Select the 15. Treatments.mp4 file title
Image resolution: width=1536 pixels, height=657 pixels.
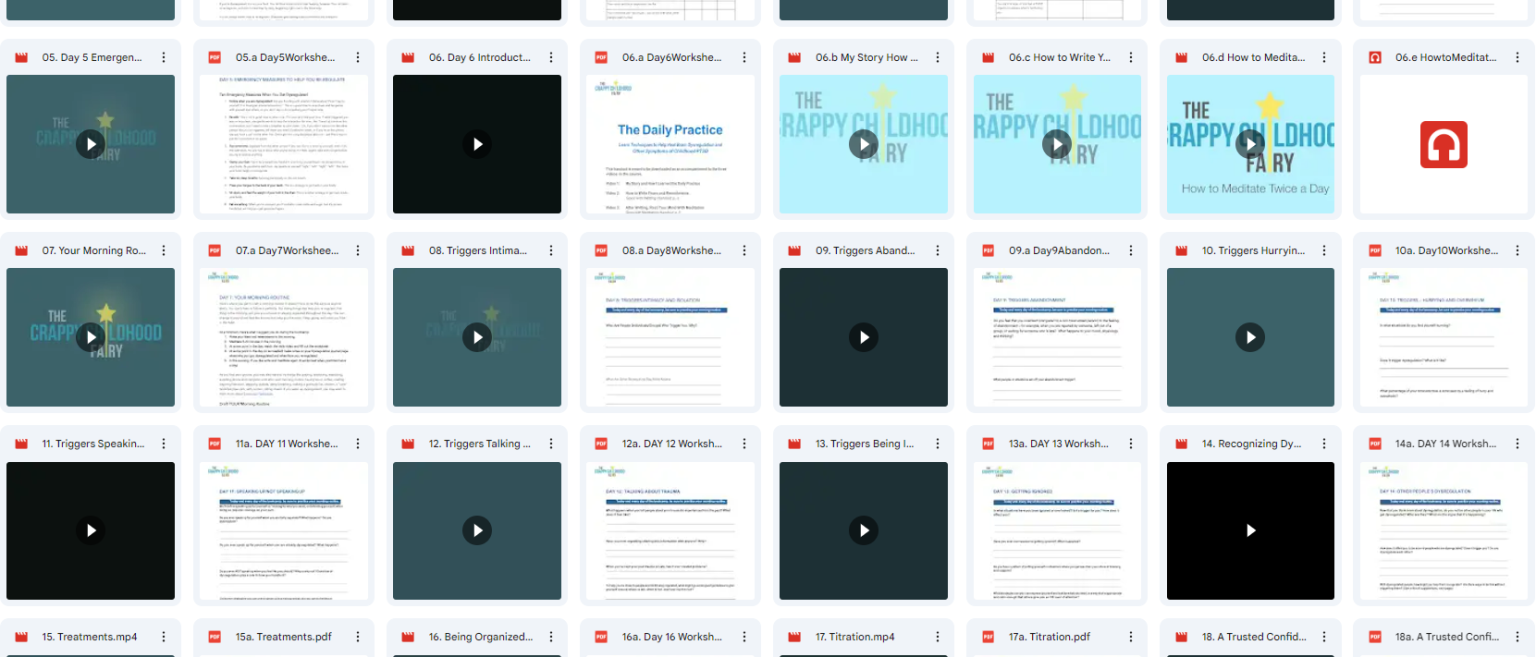(90, 637)
